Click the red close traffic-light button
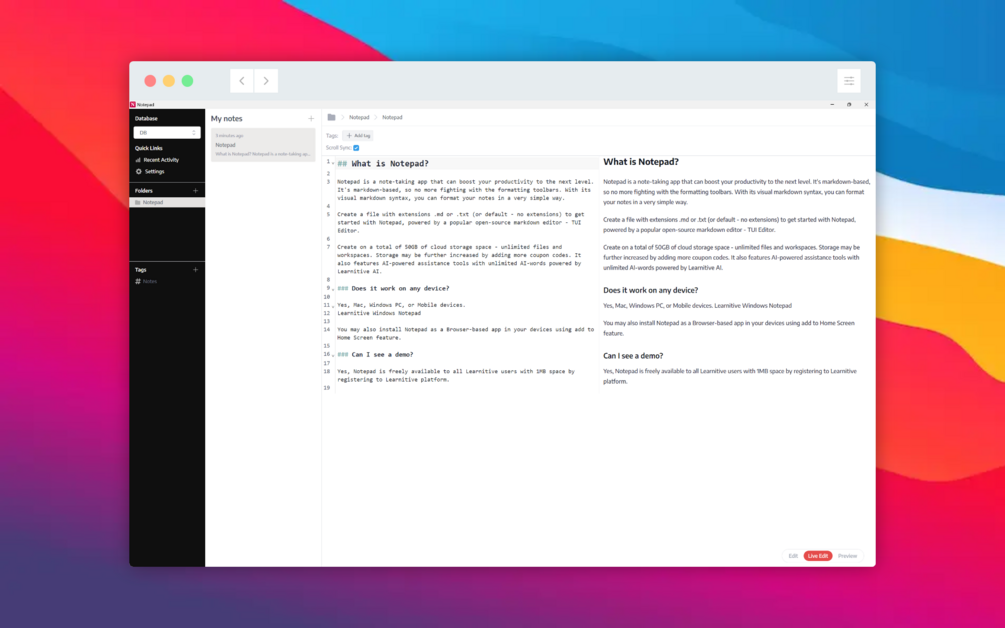Image resolution: width=1005 pixels, height=628 pixels. click(x=150, y=81)
